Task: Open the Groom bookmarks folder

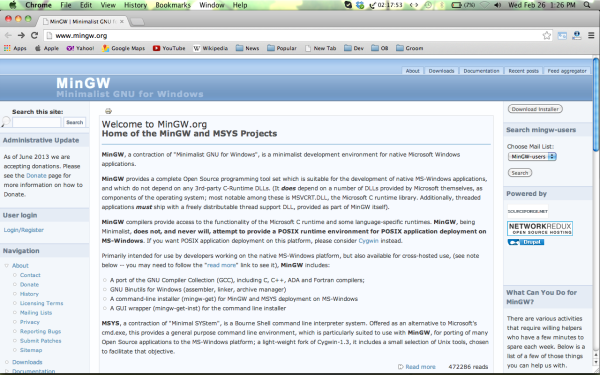Action: 410,48
